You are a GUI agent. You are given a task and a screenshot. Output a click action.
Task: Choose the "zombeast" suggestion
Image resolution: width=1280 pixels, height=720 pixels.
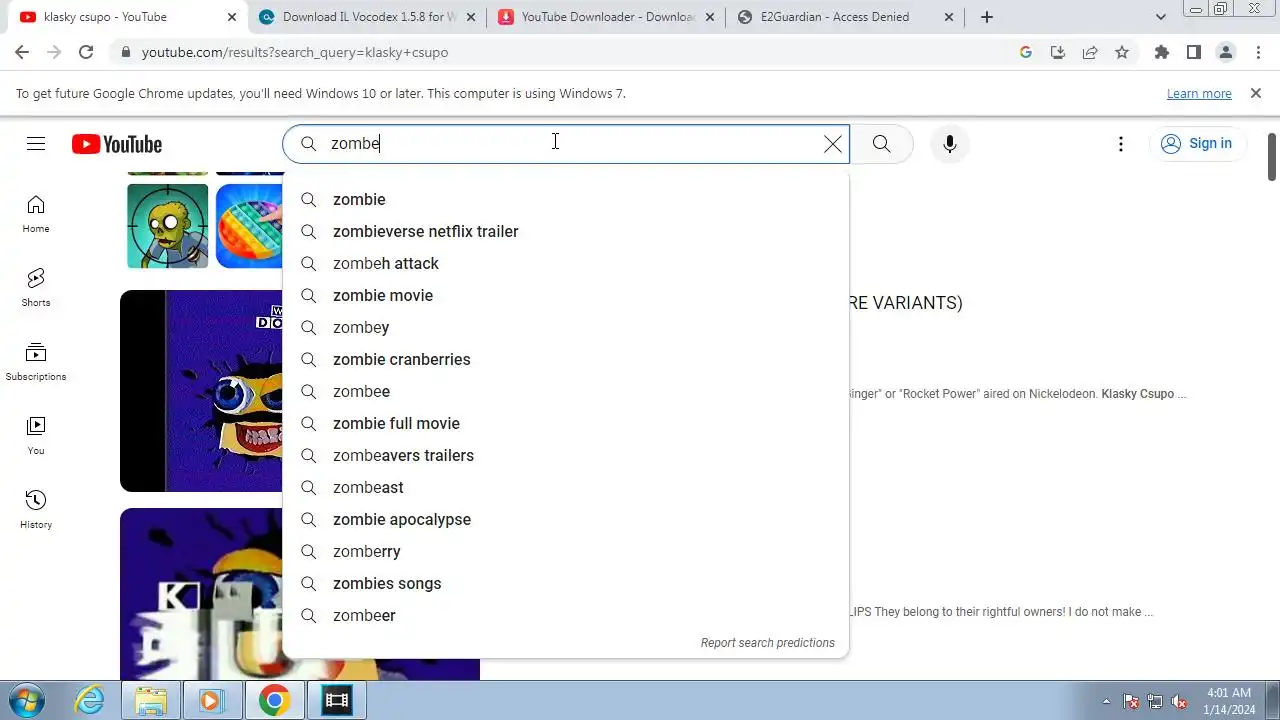point(566,488)
